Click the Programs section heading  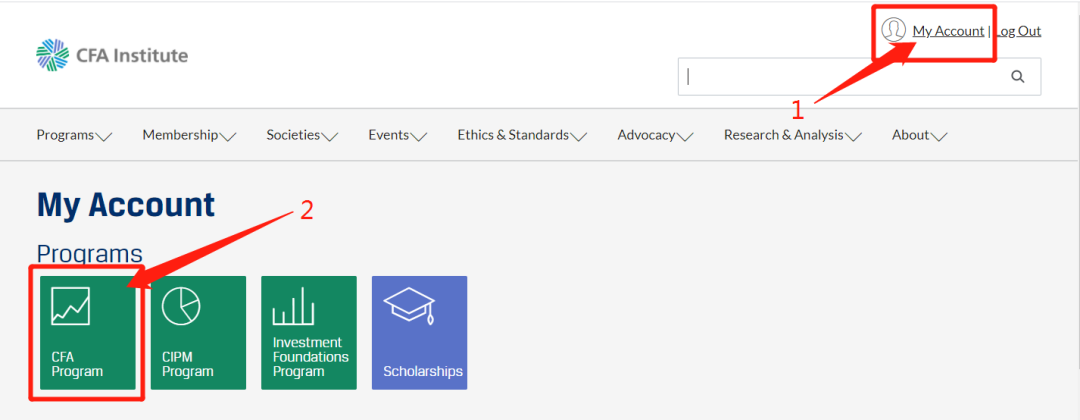90,253
